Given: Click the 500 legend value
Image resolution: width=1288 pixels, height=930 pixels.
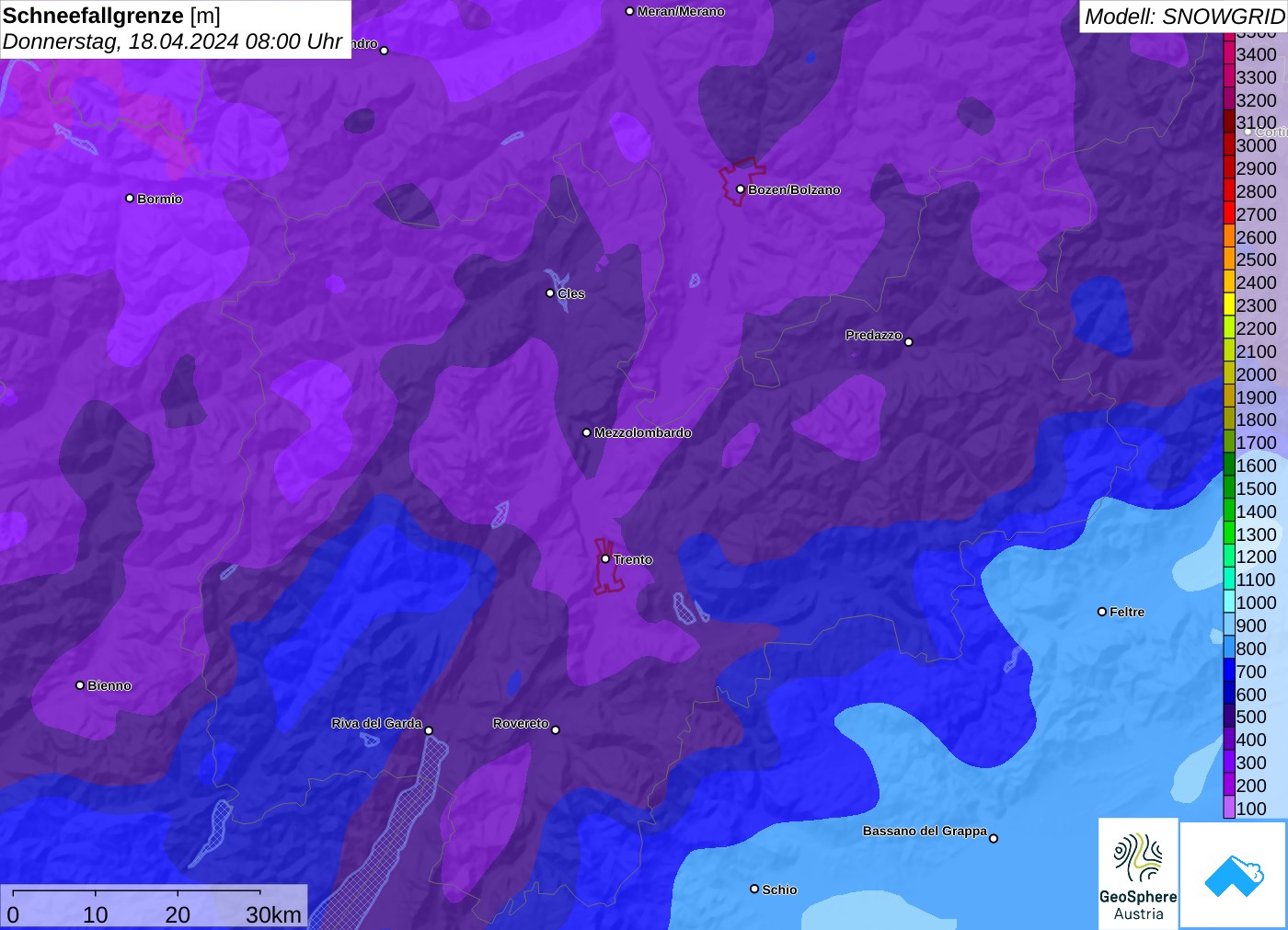Looking at the screenshot, I should pos(1251,717).
